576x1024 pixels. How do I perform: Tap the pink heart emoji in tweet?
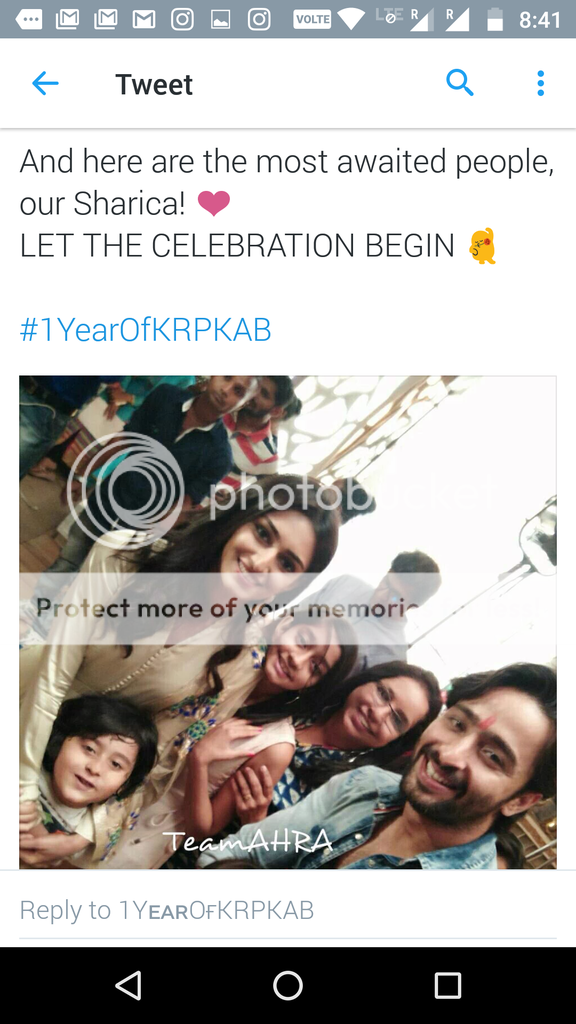tap(214, 204)
